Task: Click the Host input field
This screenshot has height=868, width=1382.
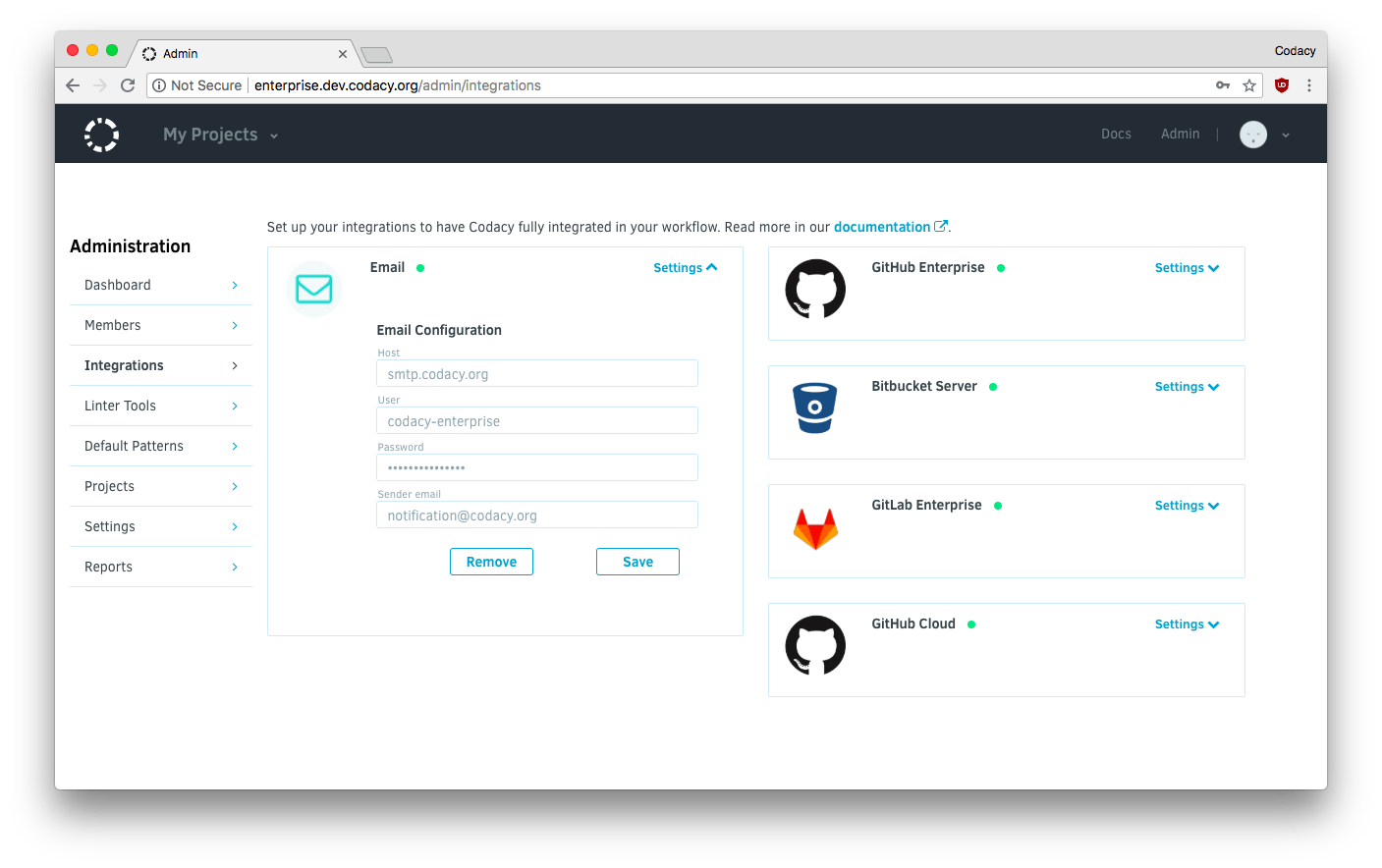Action: (537, 373)
